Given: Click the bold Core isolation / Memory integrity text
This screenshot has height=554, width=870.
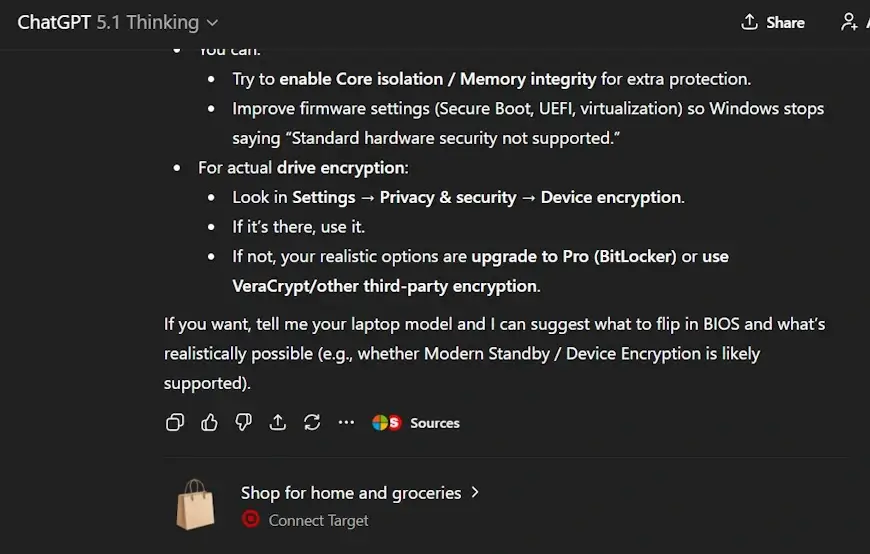Looking at the screenshot, I should [x=437, y=79].
